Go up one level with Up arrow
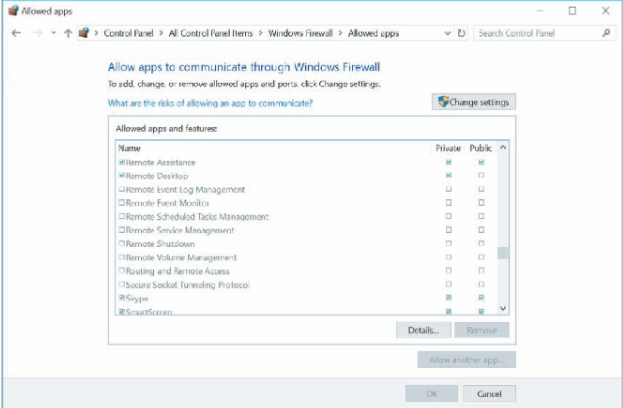The image size is (623, 408). click(68, 33)
